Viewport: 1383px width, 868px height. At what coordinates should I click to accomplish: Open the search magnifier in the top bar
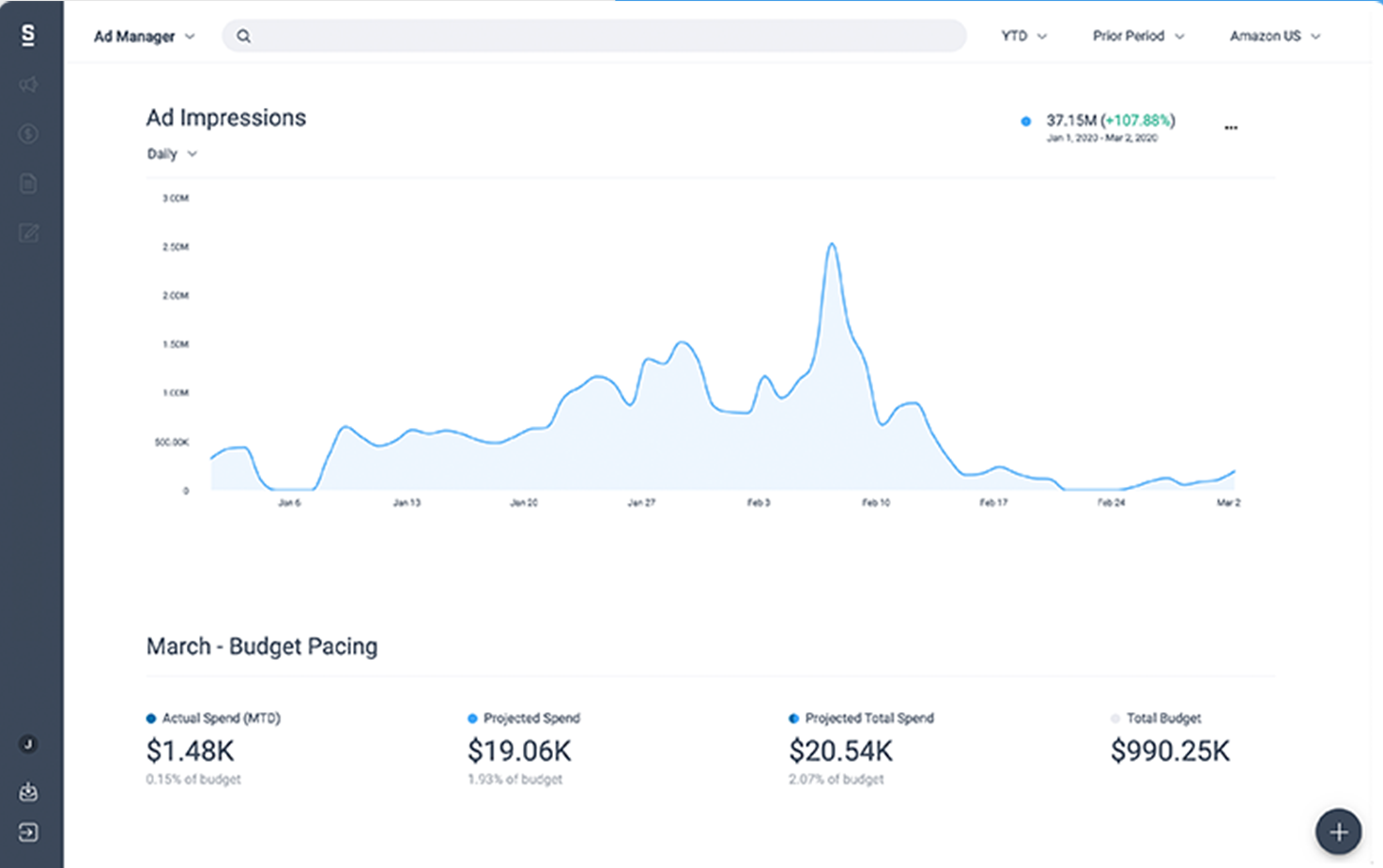coord(243,36)
